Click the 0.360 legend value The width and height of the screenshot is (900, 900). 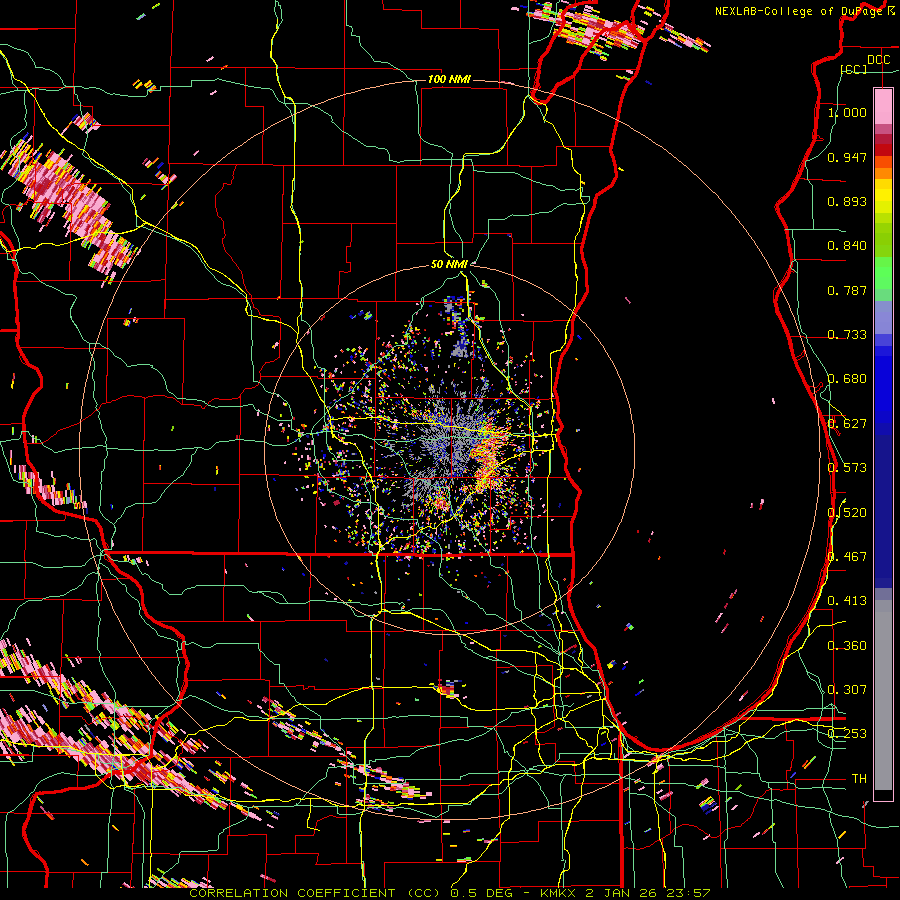[x=847, y=646]
